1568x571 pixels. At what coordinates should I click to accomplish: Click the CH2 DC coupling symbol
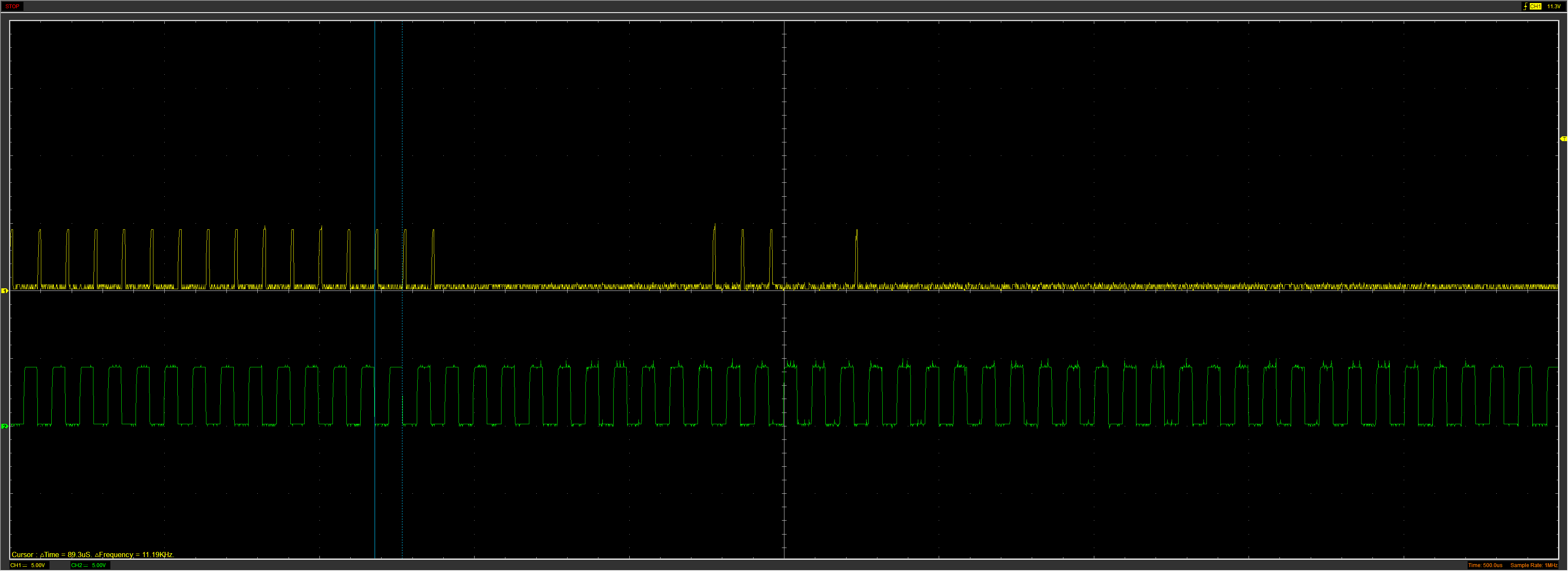click(x=86, y=565)
